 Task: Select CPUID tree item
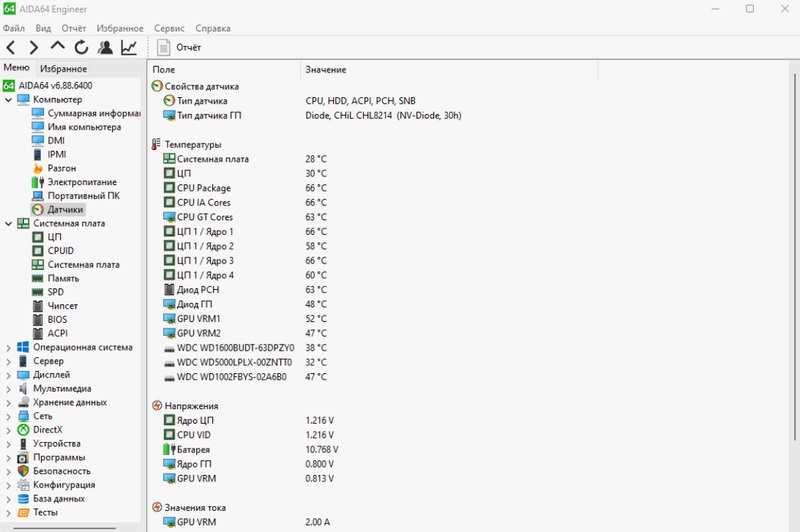click(61, 251)
